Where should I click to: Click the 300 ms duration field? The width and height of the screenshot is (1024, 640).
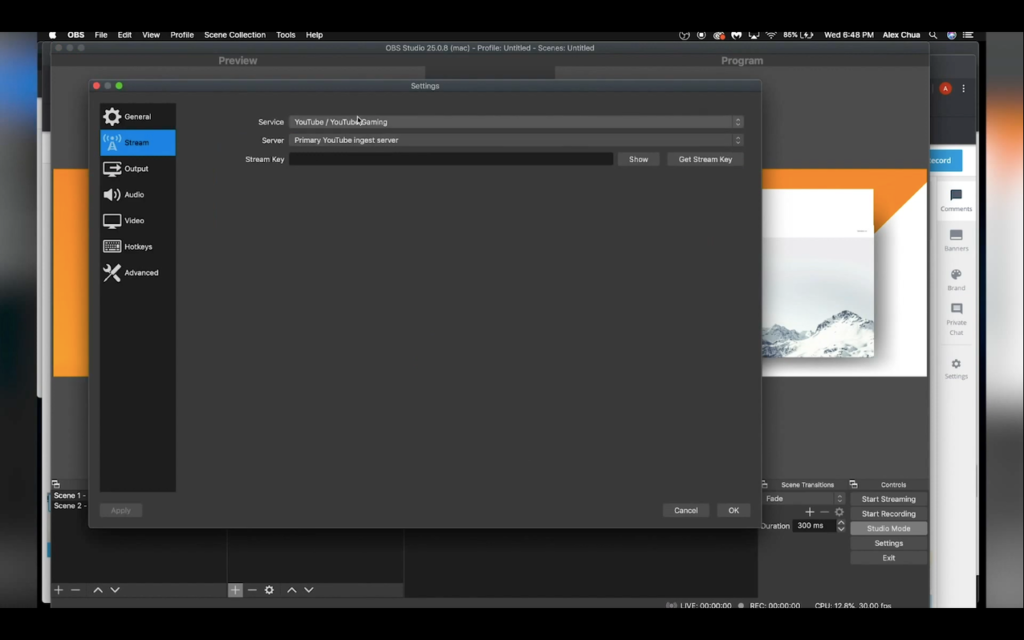pos(814,526)
